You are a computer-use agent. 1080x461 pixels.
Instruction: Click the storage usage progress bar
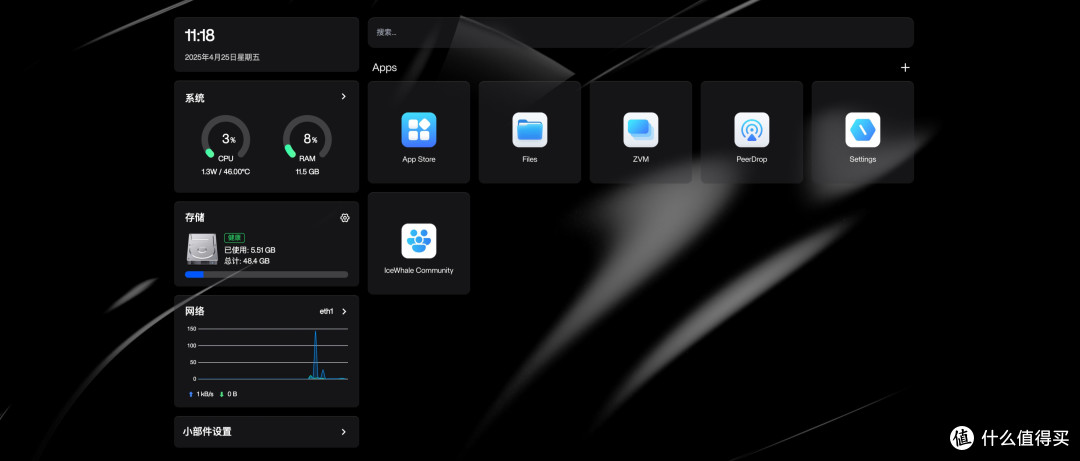click(x=267, y=274)
